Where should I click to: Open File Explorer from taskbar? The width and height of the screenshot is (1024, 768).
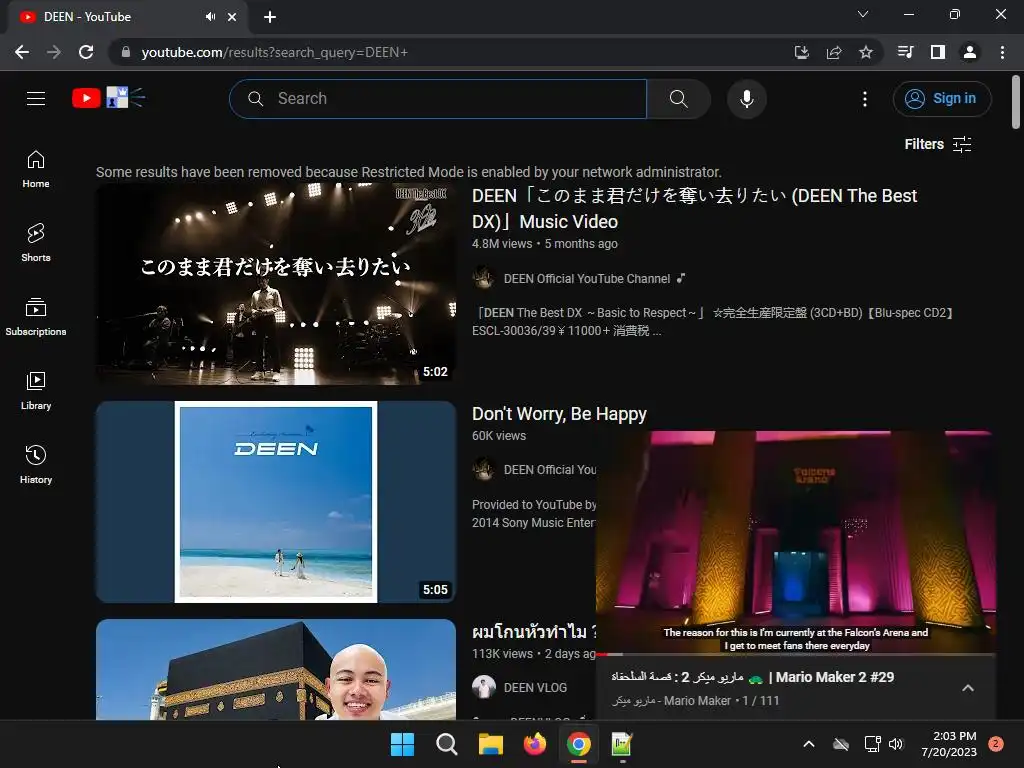[490, 744]
